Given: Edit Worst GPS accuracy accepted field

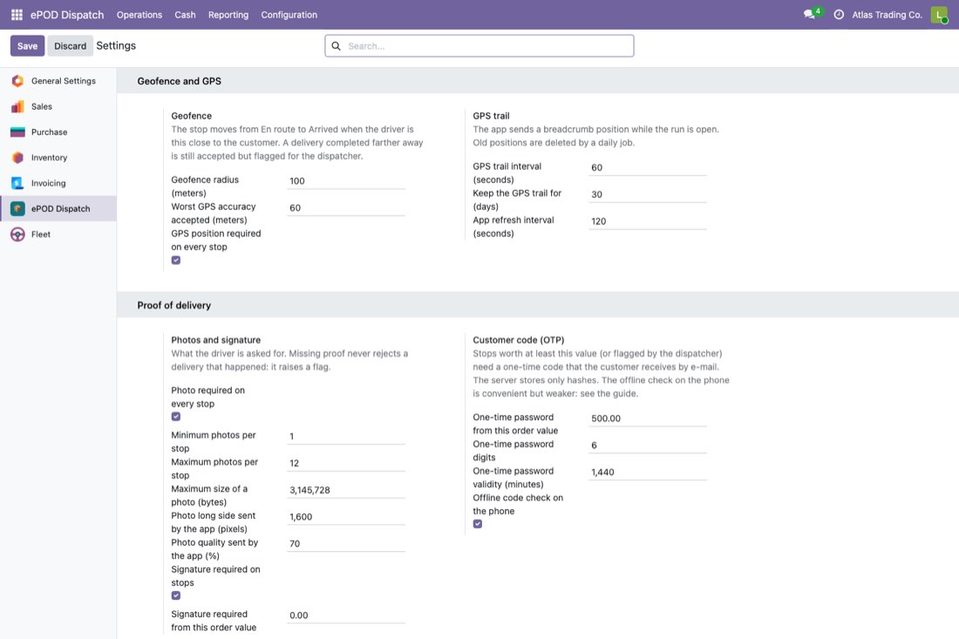Looking at the screenshot, I should [346, 208].
